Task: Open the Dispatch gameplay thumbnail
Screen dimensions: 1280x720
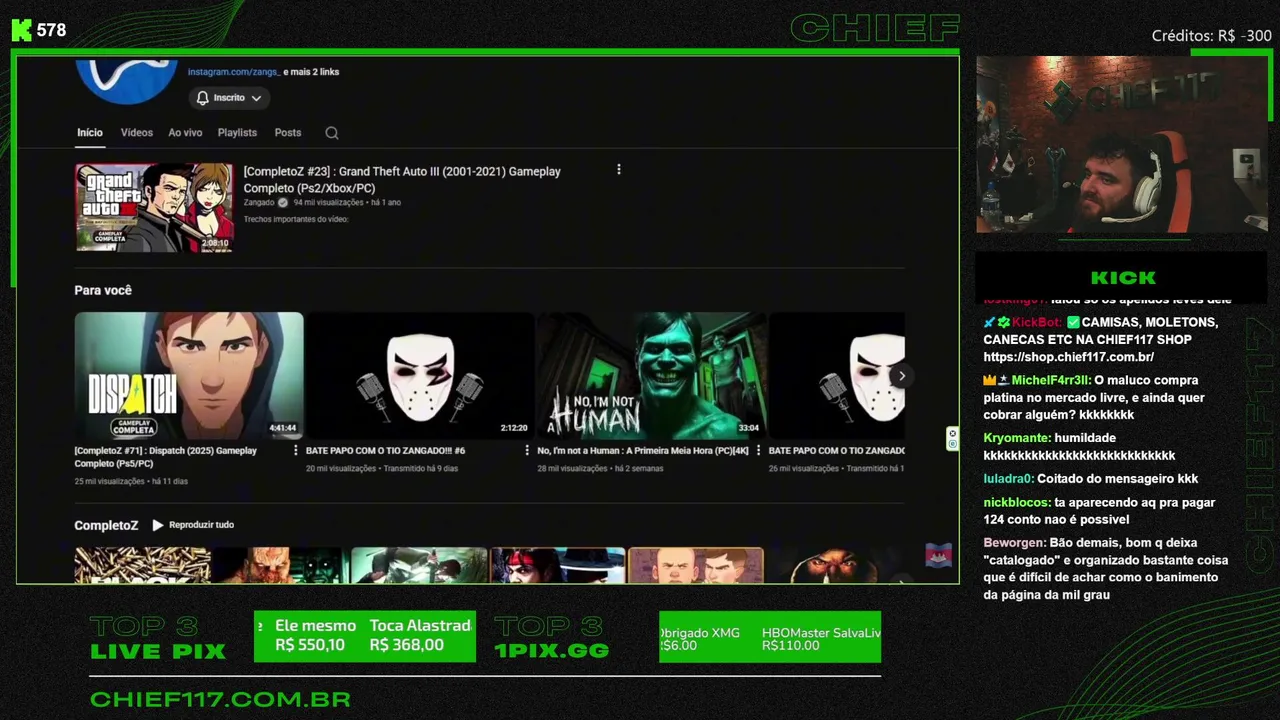Action: [x=189, y=376]
